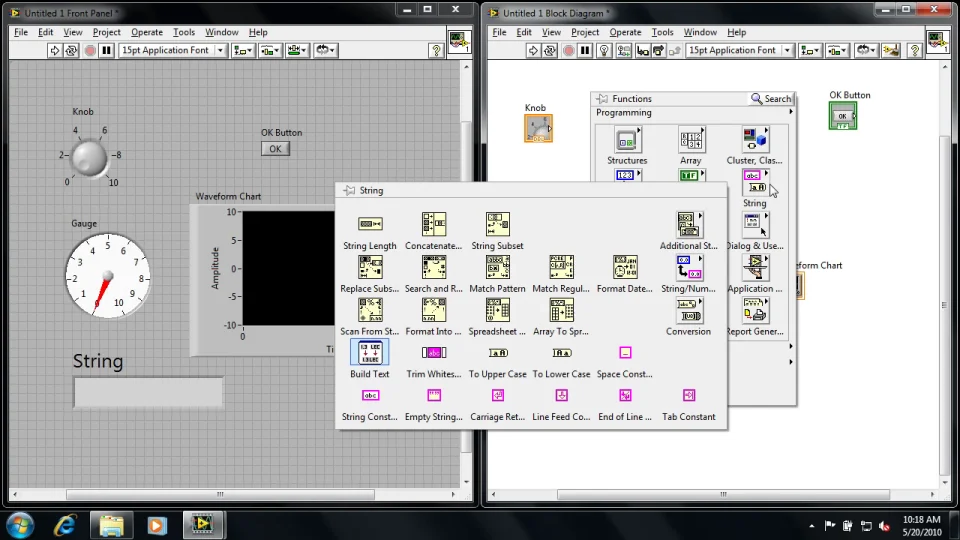Screen dimensions: 960x540
Task: Pick the Match Pattern function icon
Action: (497, 267)
